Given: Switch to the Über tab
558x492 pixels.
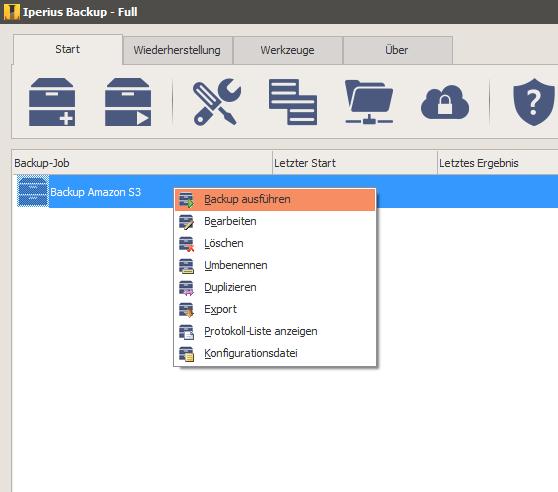Looking at the screenshot, I should 398,50.
